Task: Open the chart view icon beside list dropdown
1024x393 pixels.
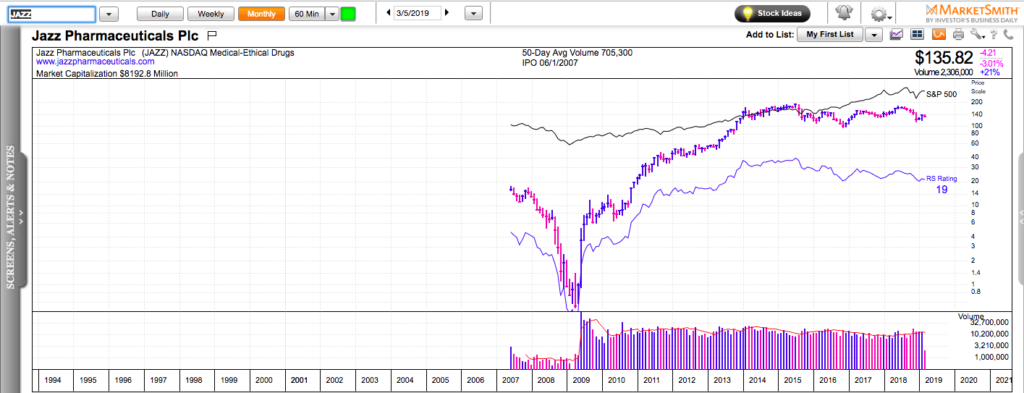Action: coord(897,34)
